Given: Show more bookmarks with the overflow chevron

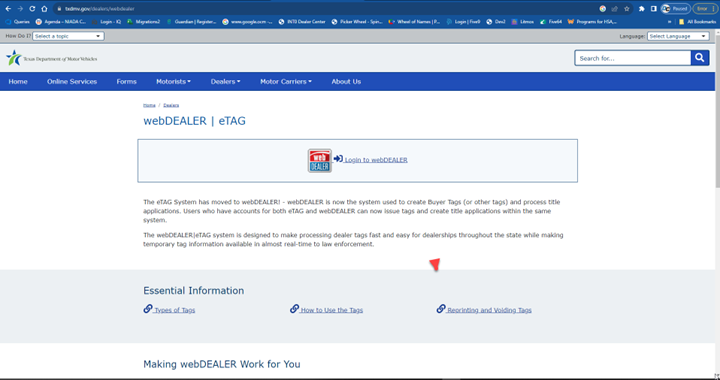Looking at the screenshot, I should click(x=669, y=22).
